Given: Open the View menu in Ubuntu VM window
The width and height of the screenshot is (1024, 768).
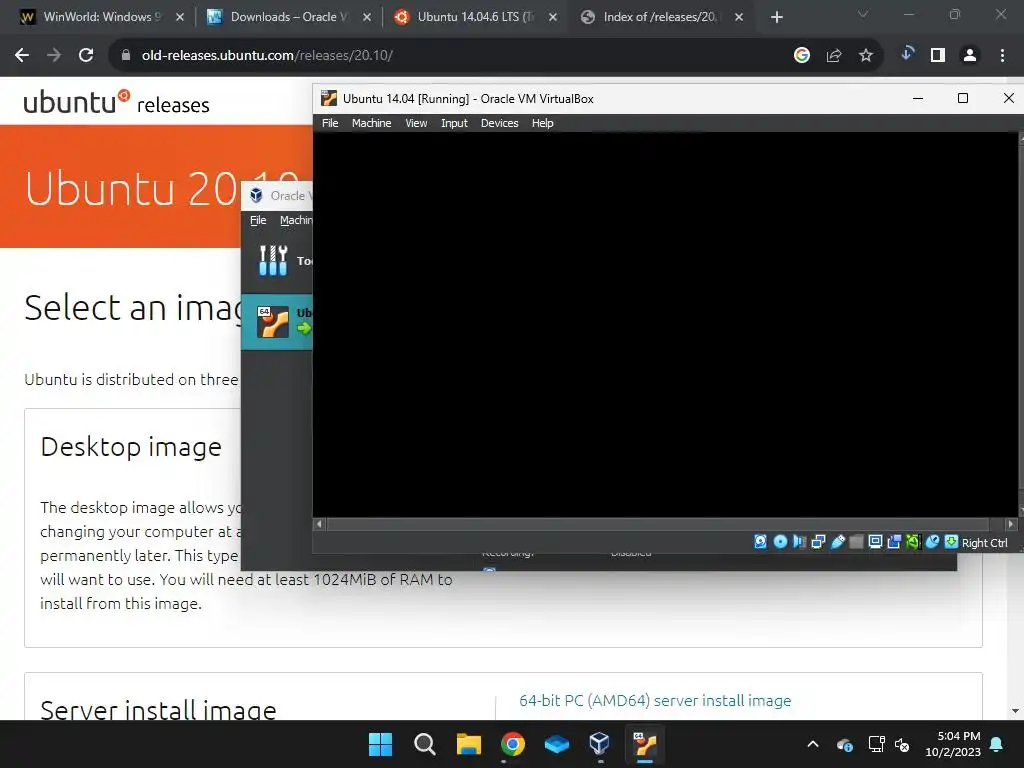Looking at the screenshot, I should 416,123.
